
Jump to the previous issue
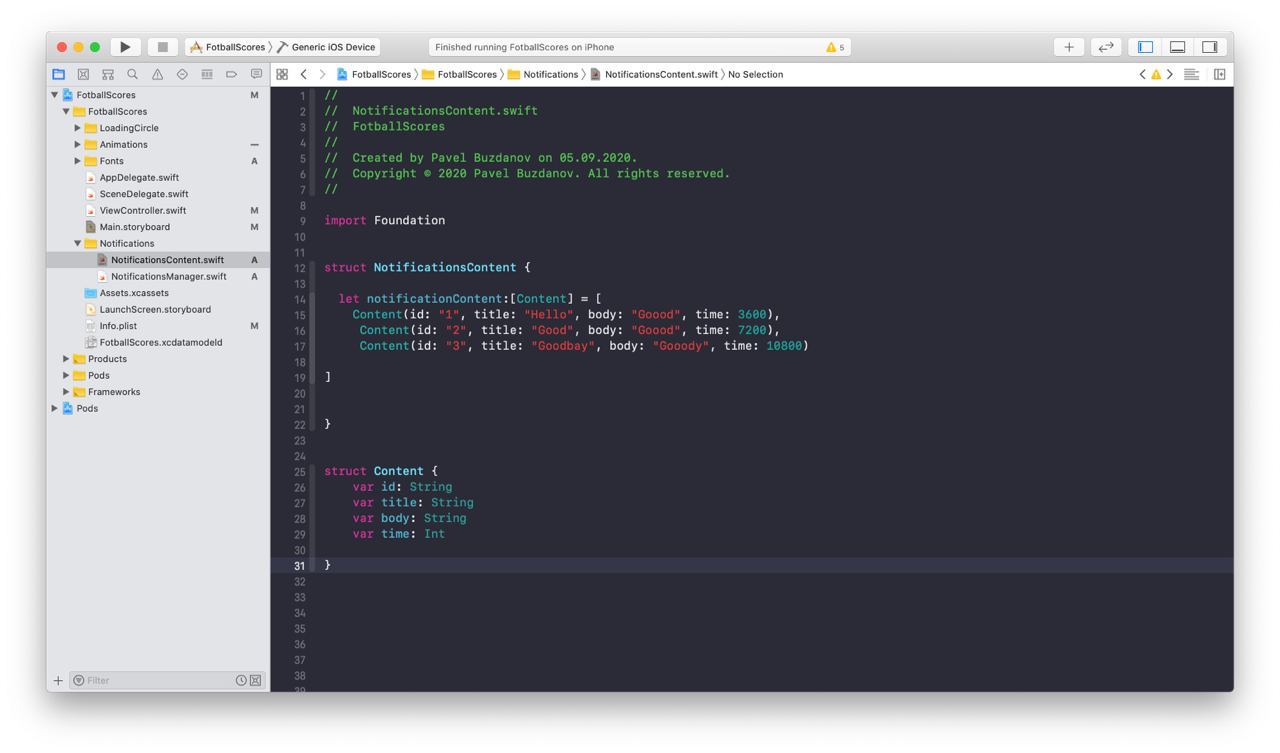tap(1143, 74)
